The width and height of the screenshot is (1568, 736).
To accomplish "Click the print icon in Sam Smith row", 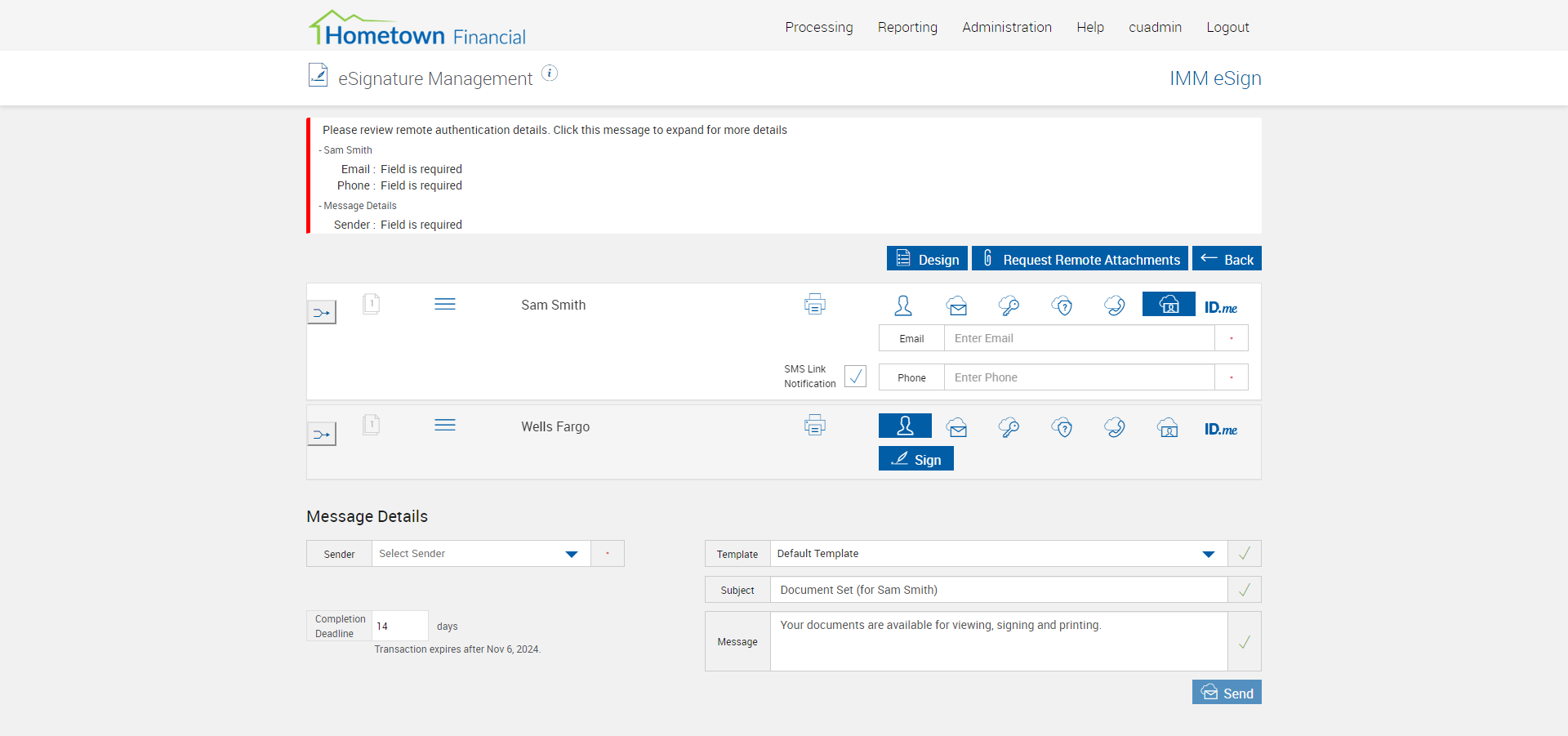I will pos(814,305).
